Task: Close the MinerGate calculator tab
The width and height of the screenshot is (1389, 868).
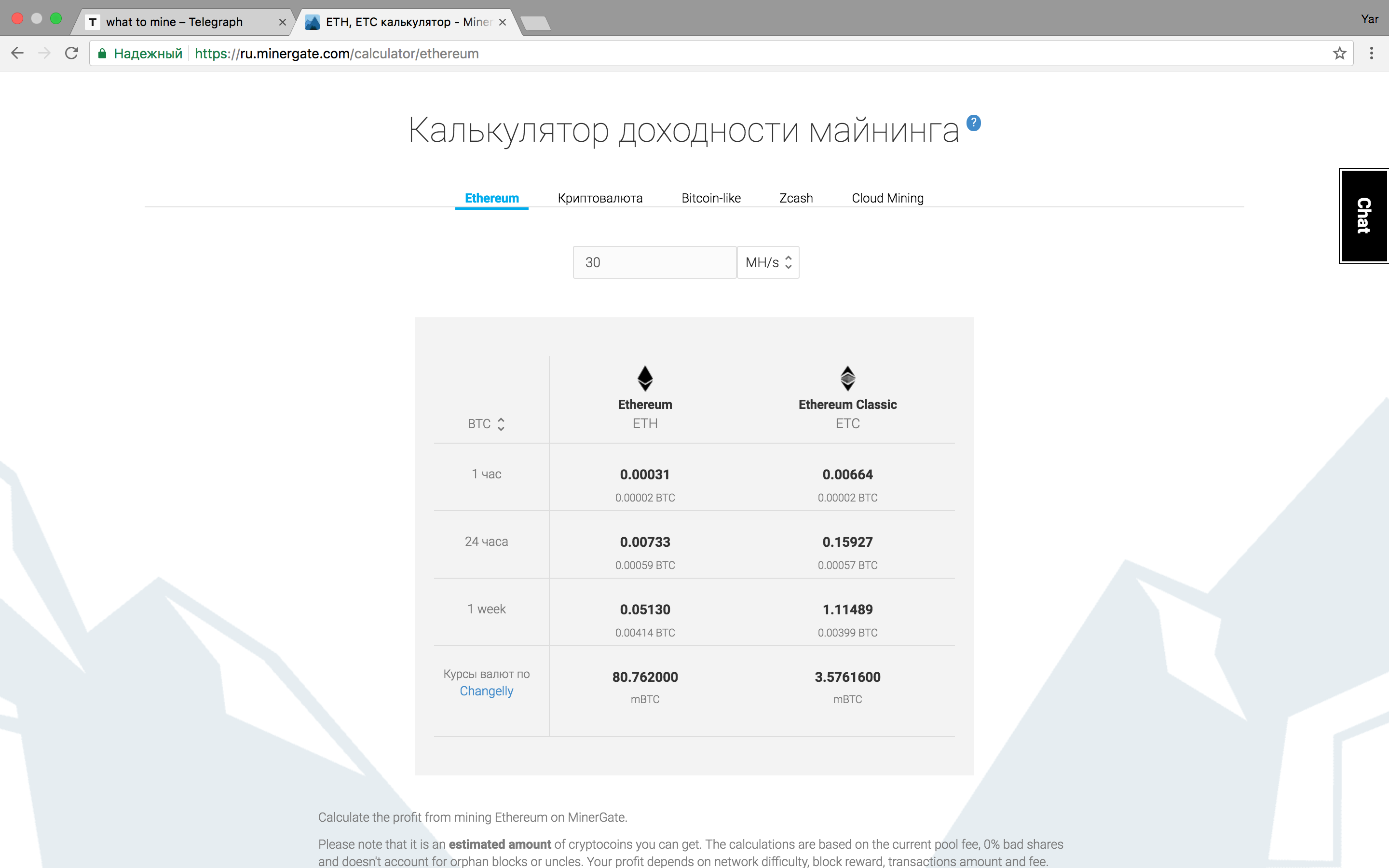Action: [502, 22]
